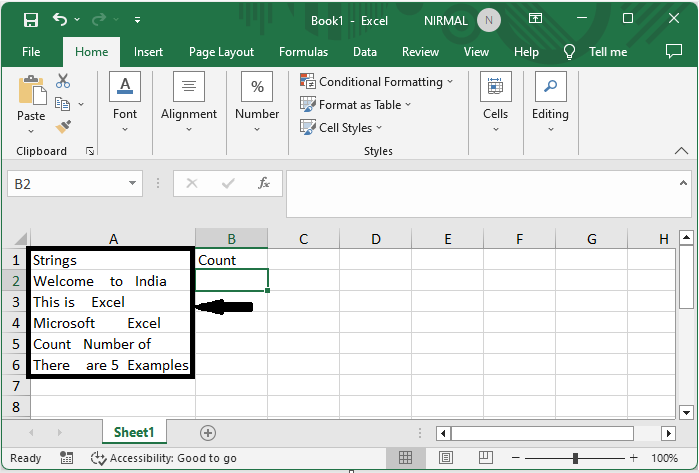Expand the Cells group
The image size is (699, 473).
[496, 103]
